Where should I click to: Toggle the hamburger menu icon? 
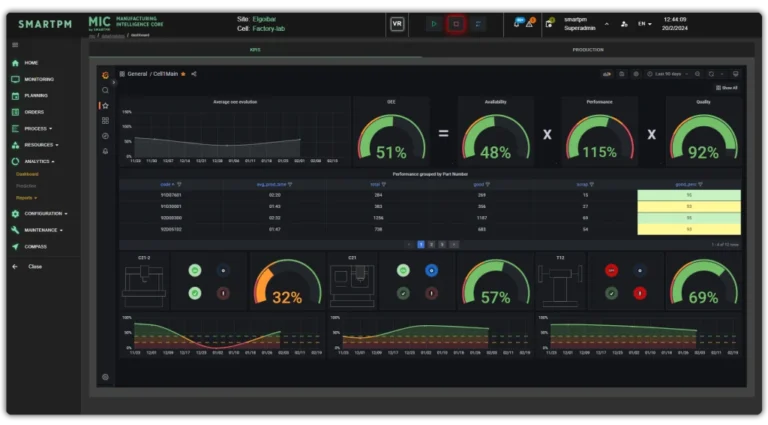[x=15, y=45]
